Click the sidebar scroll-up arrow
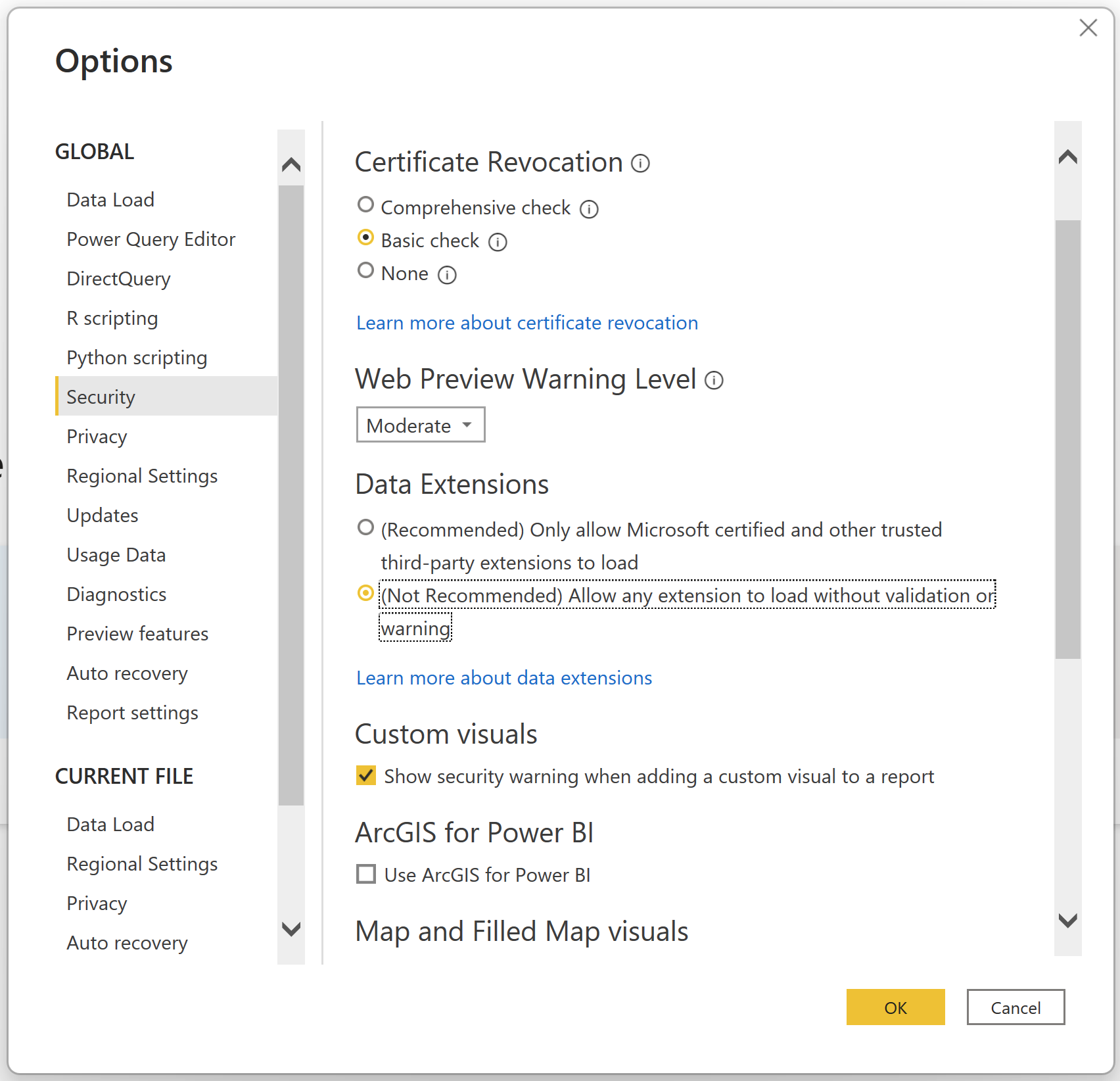 coord(291,164)
